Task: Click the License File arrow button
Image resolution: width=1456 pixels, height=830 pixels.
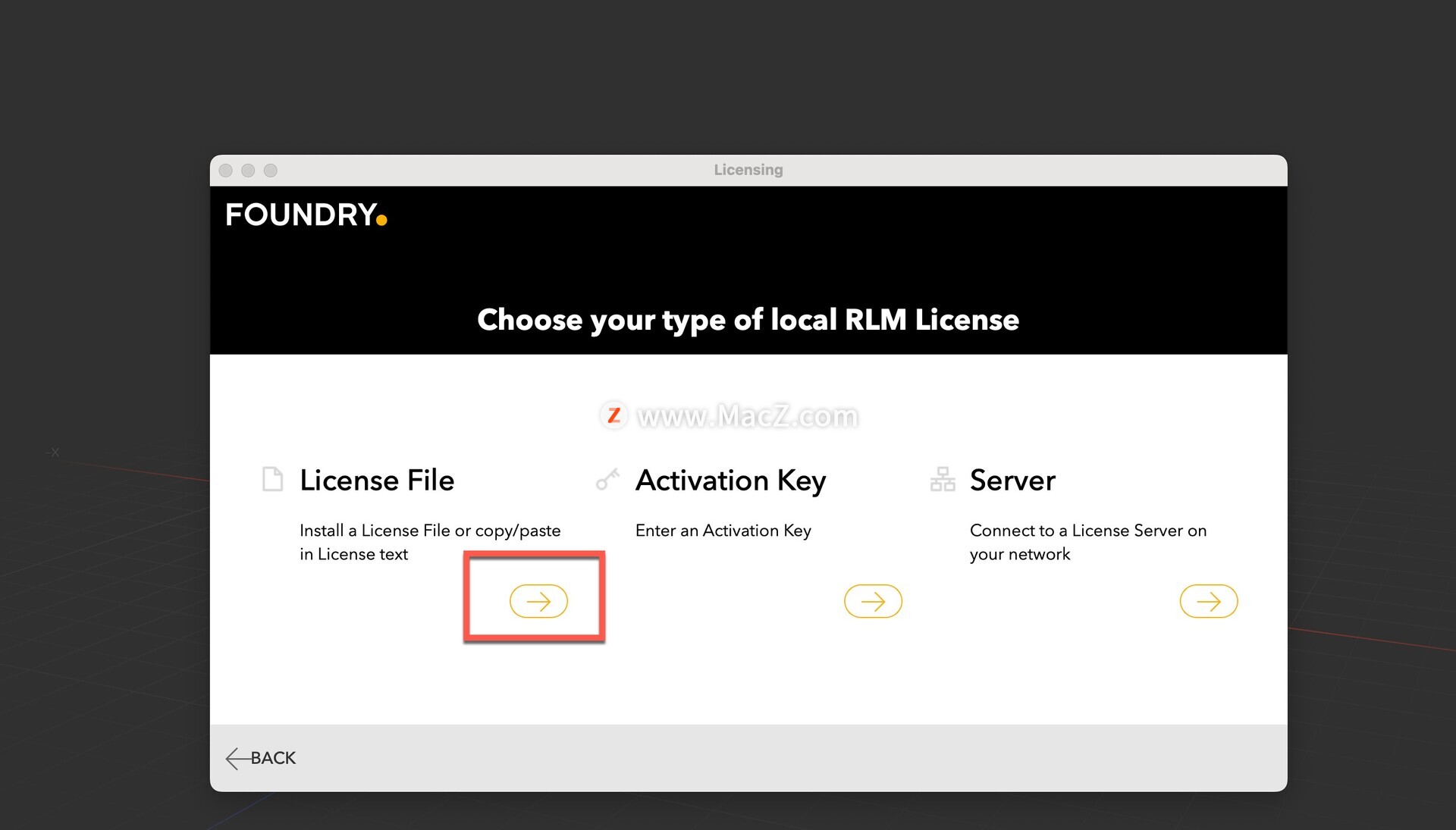Action: (x=538, y=601)
